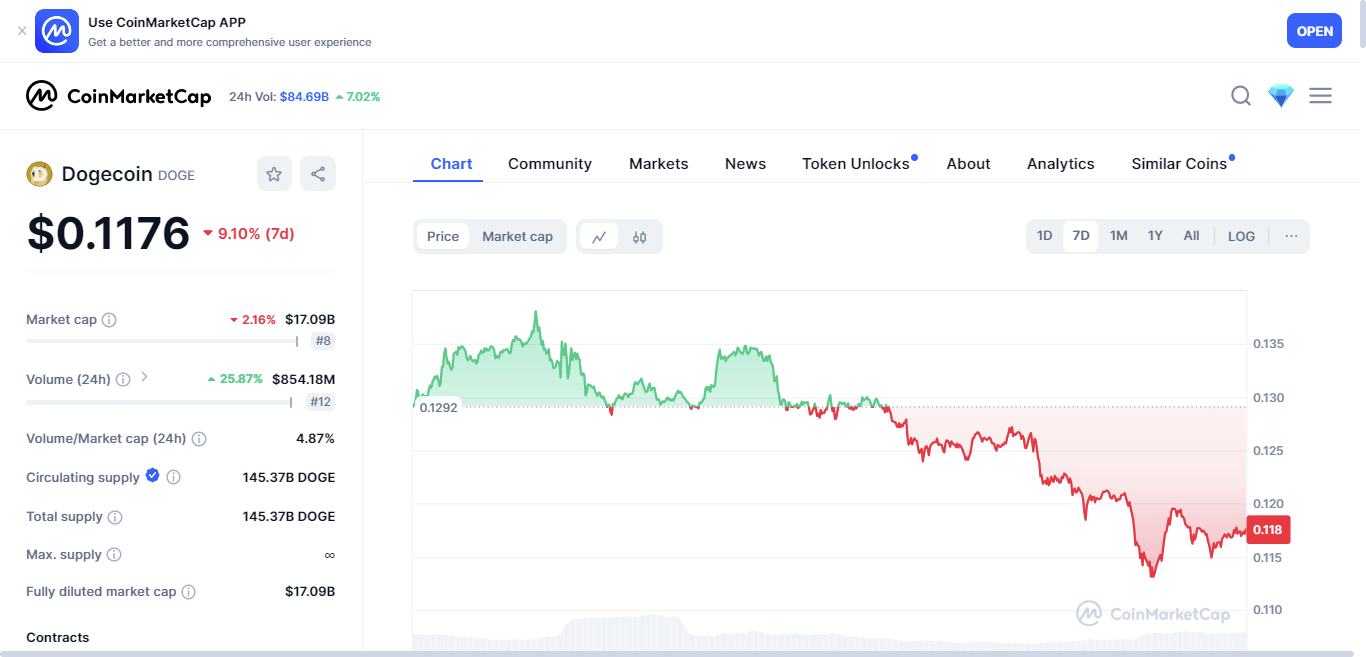
Task: Show Market cap info tooltip icon
Action: pos(109,320)
